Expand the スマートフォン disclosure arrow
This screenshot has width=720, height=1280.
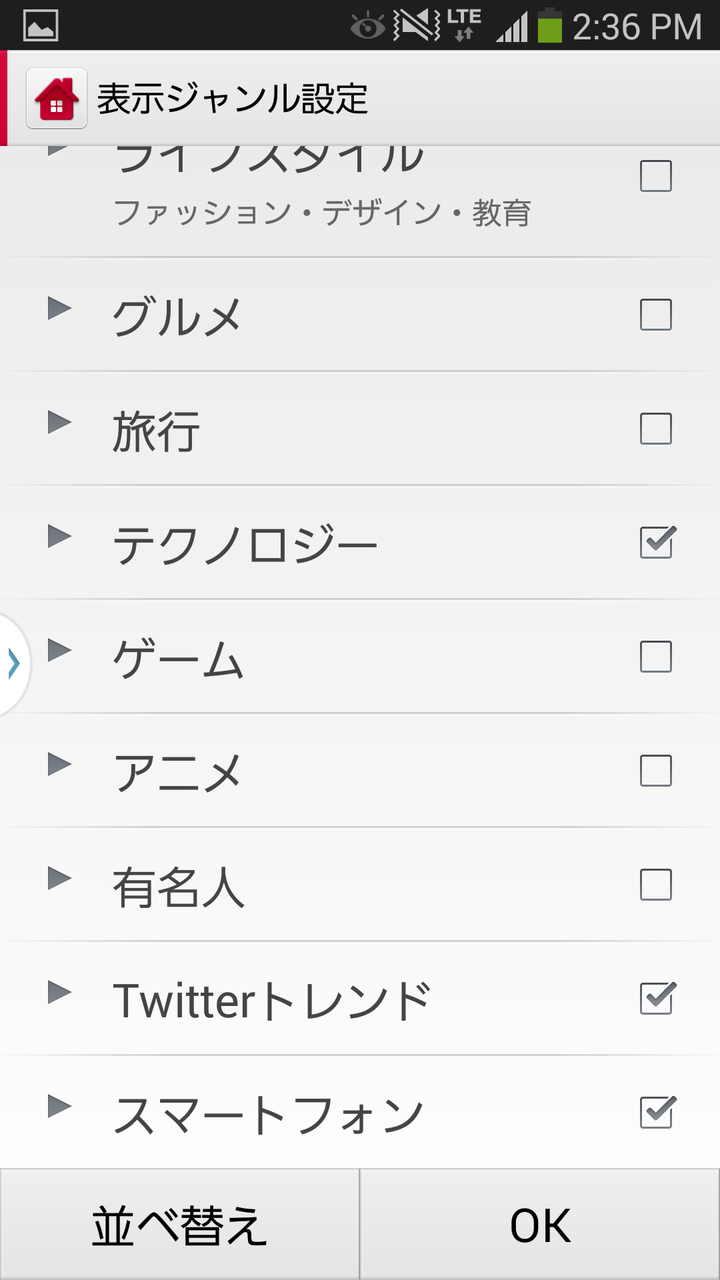tap(60, 1106)
